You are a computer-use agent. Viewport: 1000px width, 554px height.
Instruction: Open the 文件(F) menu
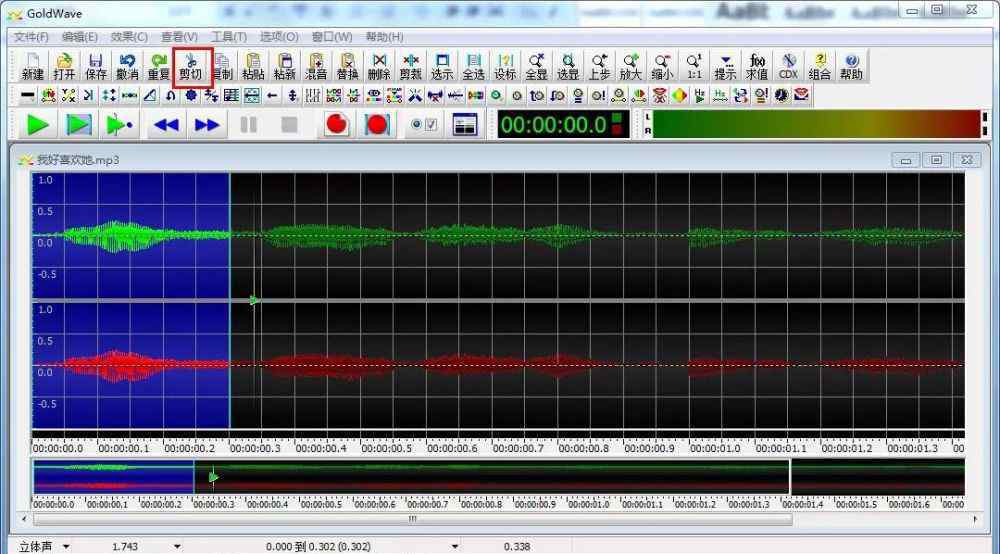(x=31, y=37)
